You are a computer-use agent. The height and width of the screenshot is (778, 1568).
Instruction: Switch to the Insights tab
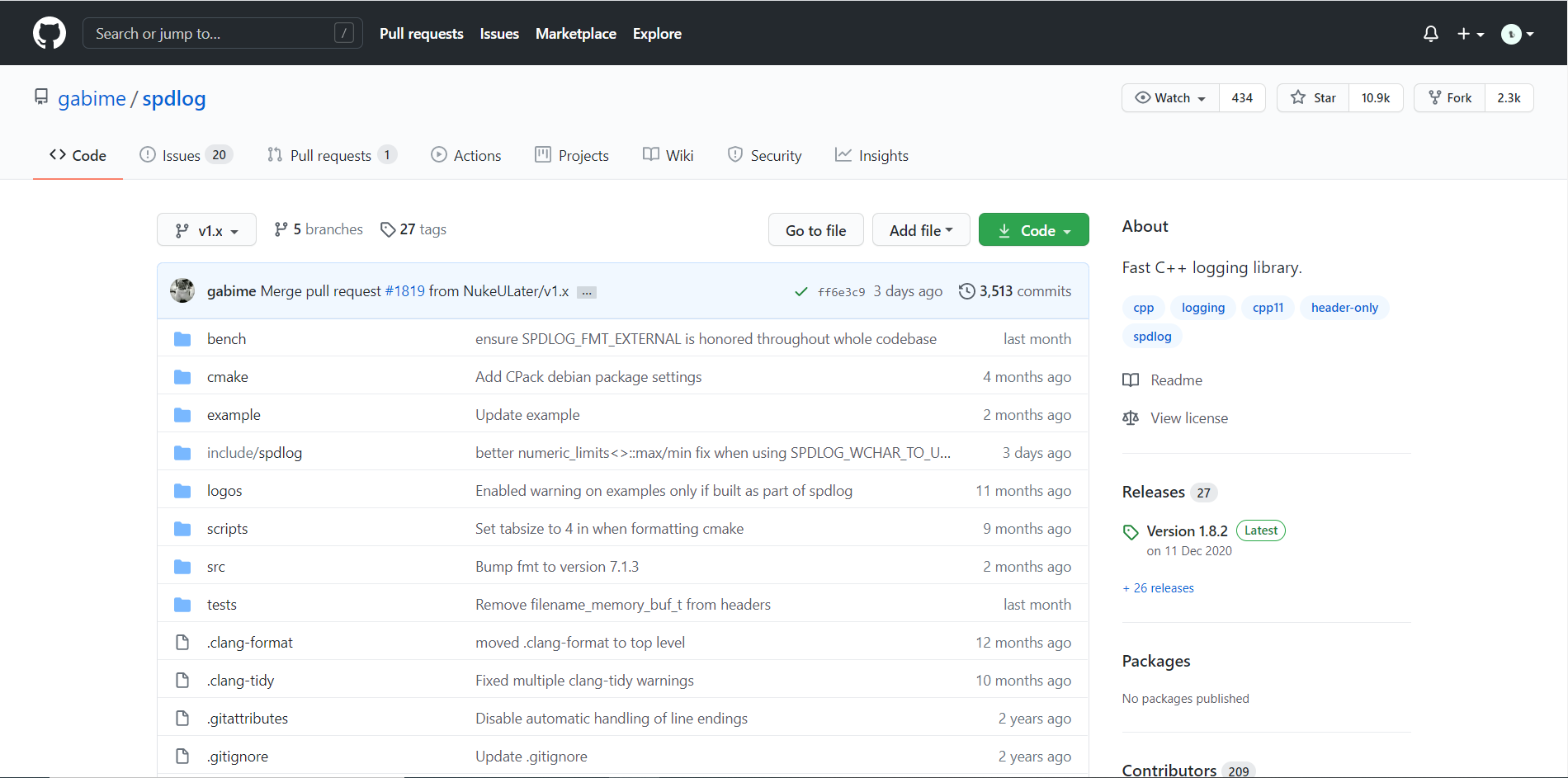pyautogui.click(x=871, y=155)
